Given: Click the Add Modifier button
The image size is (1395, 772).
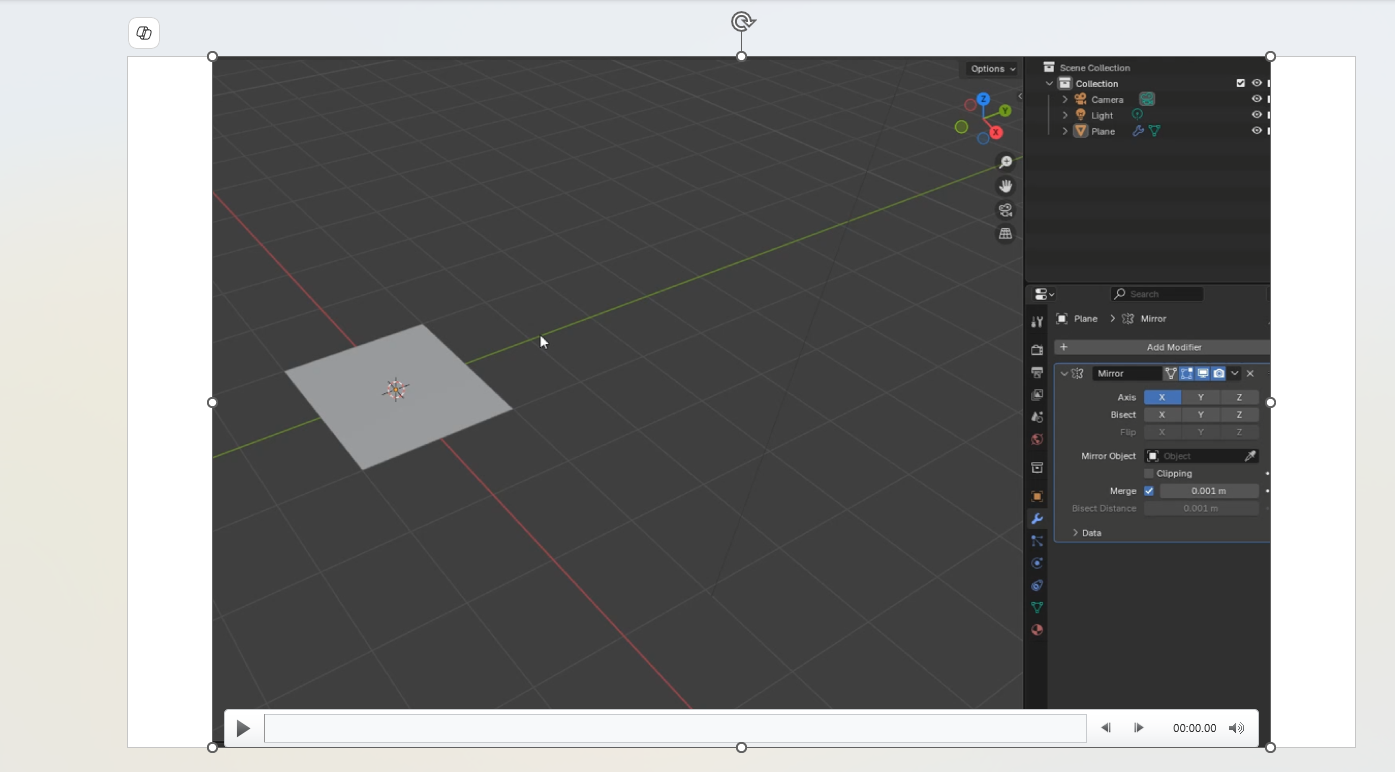Looking at the screenshot, I should (1163, 347).
